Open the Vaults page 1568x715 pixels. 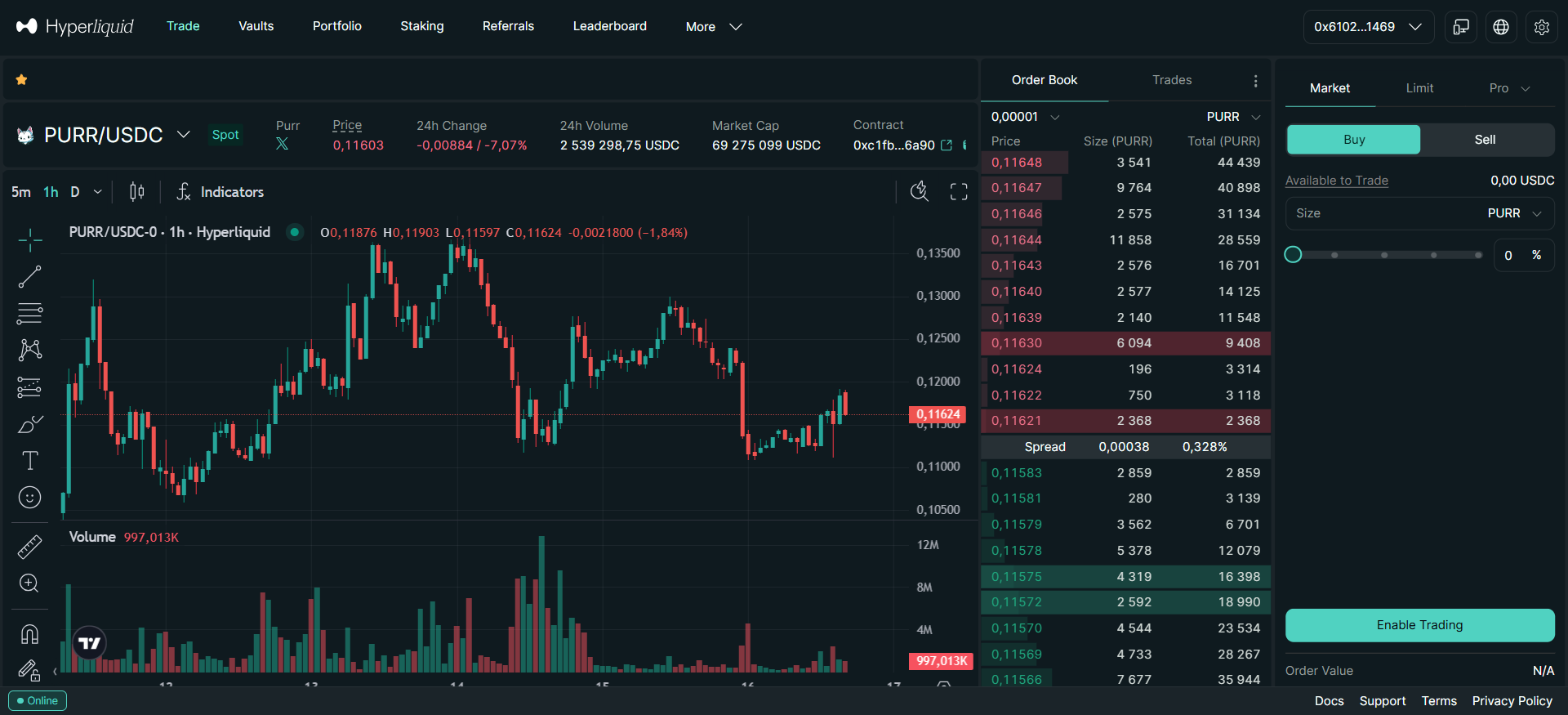pyautogui.click(x=256, y=26)
